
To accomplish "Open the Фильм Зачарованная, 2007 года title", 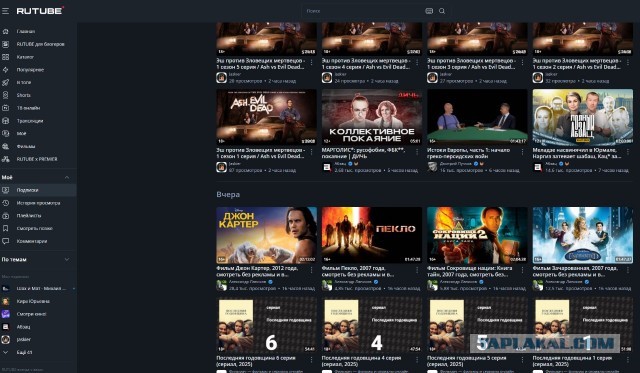I will [x=575, y=271].
